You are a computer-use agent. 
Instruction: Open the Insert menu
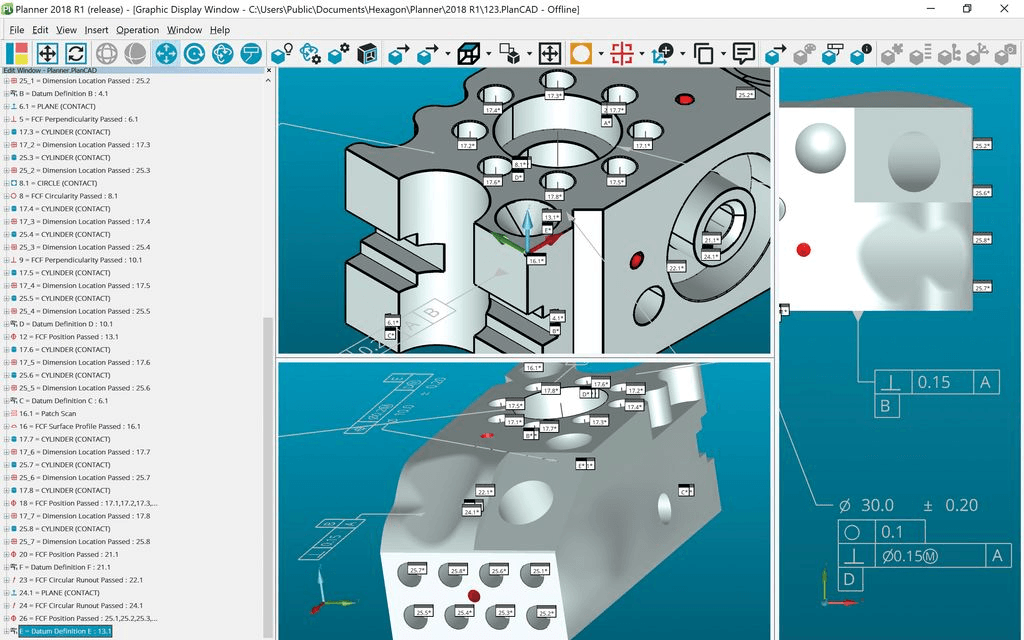[x=97, y=30]
